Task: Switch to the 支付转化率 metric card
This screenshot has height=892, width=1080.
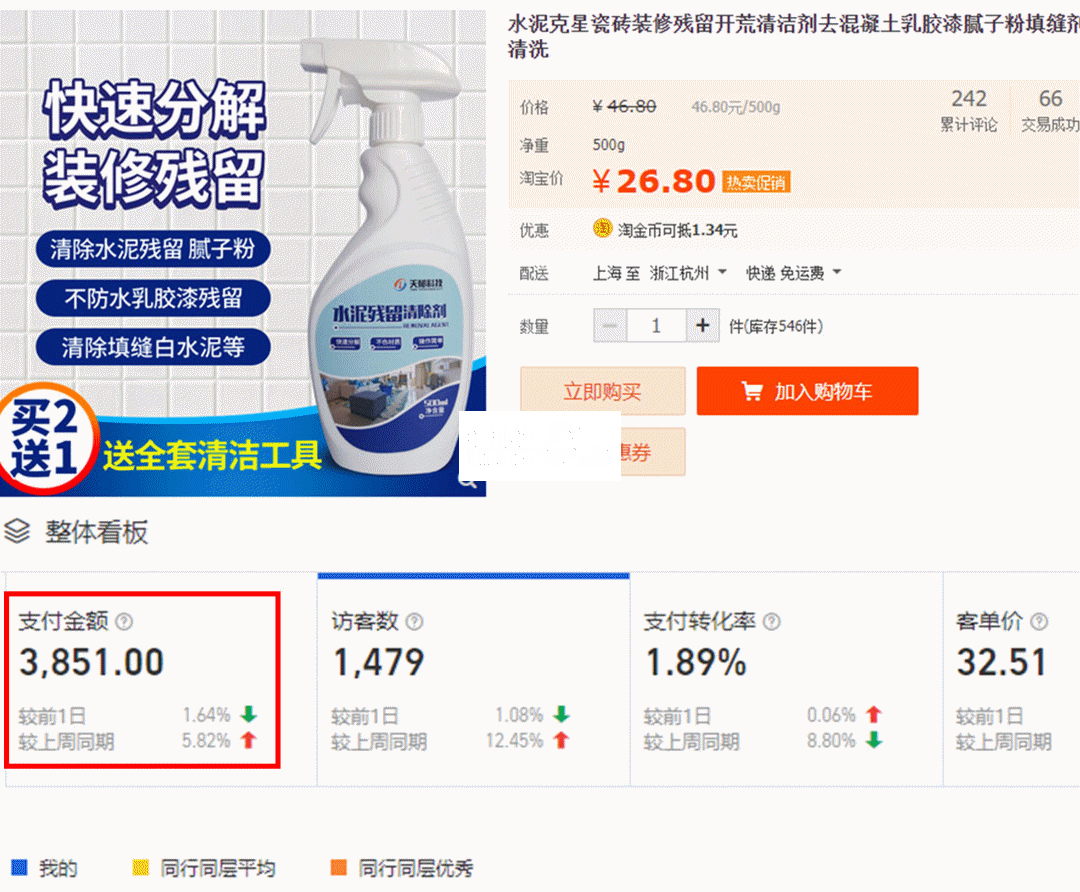Action: (x=786, y=680)
